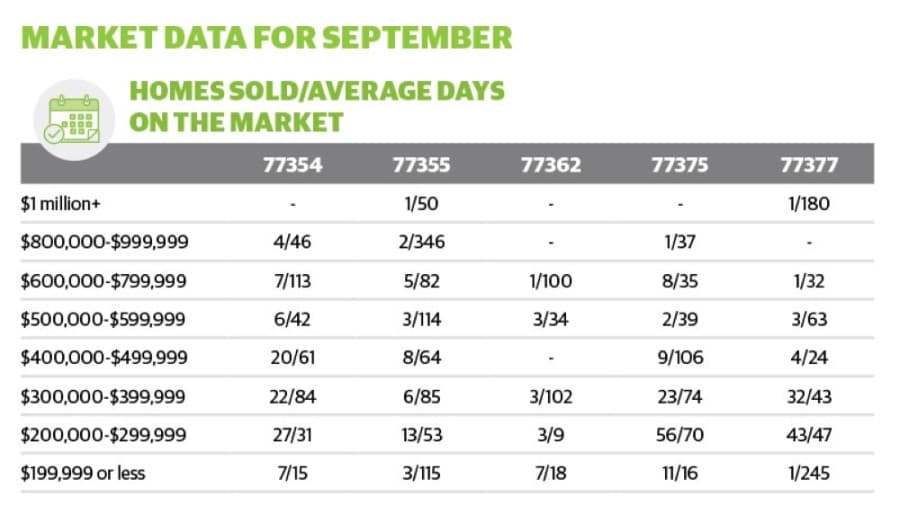Click the 32/43 cell under 77377
Image resolution: width=900 pixels, height=522 pixels.
[809, 396]
